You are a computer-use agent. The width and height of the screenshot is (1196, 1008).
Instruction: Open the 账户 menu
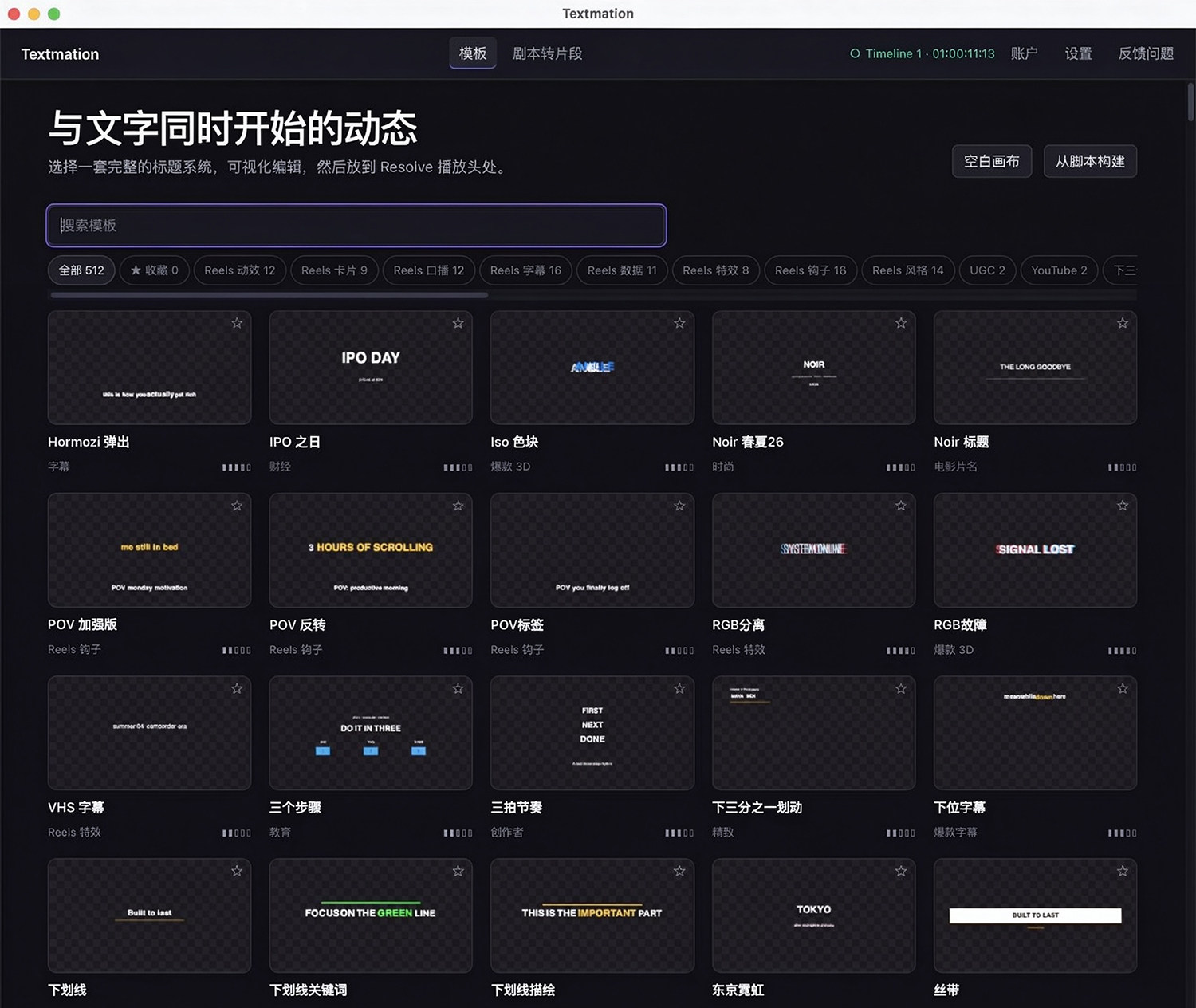pyautogui.click(x=1025, y=53)
